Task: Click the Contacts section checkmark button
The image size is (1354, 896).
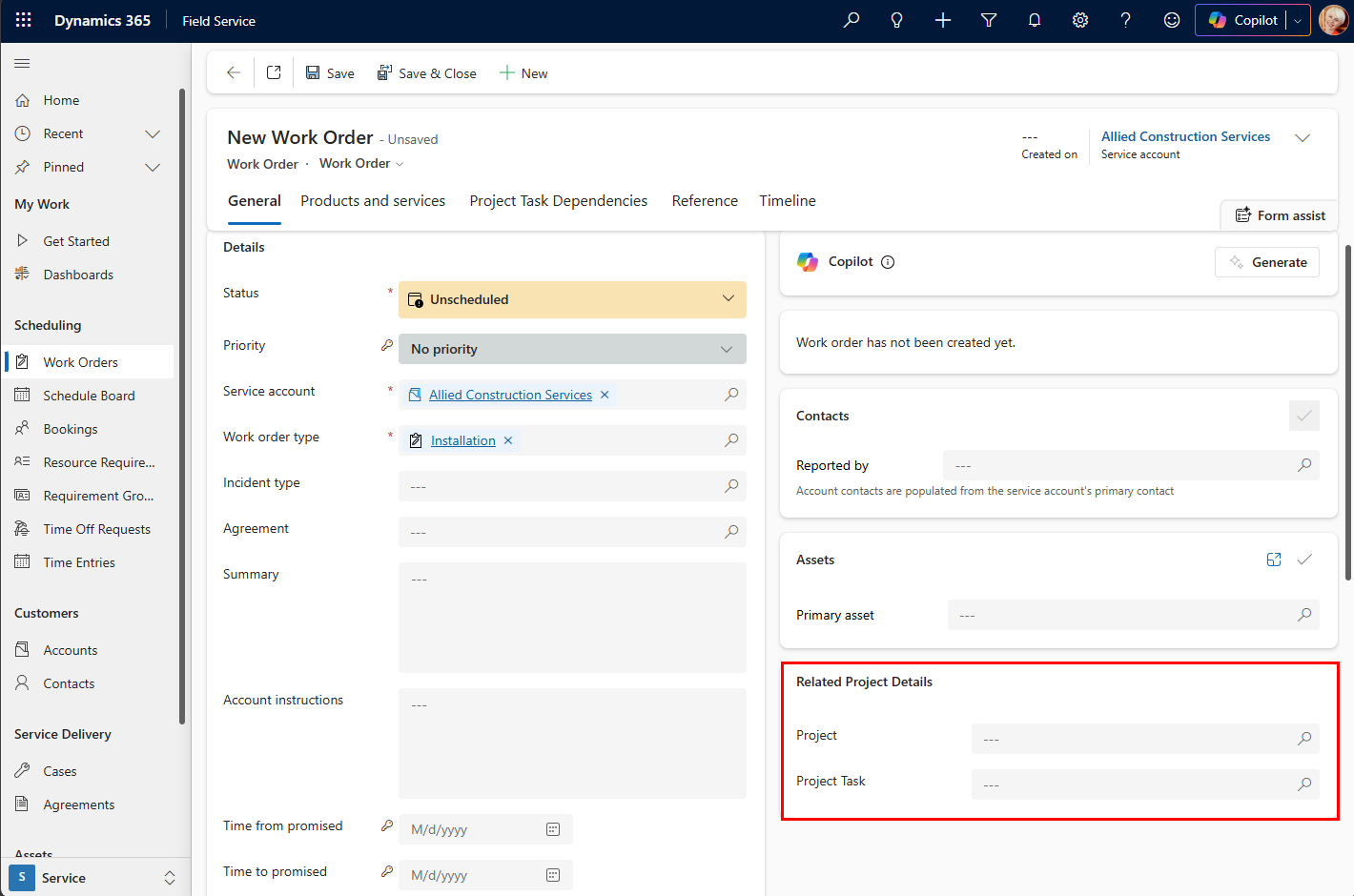Action: 1304,416
